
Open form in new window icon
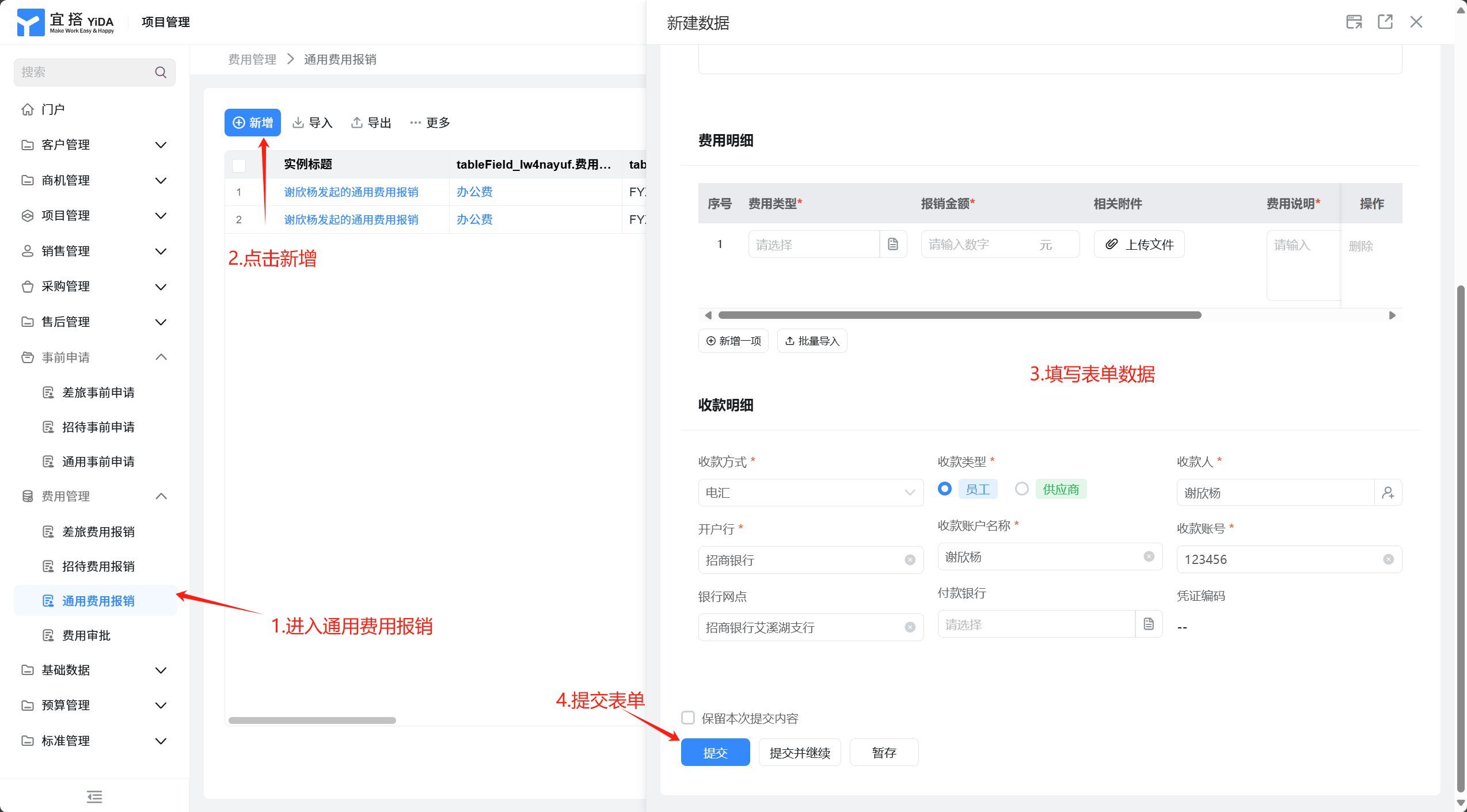[x=1385, y=22]
